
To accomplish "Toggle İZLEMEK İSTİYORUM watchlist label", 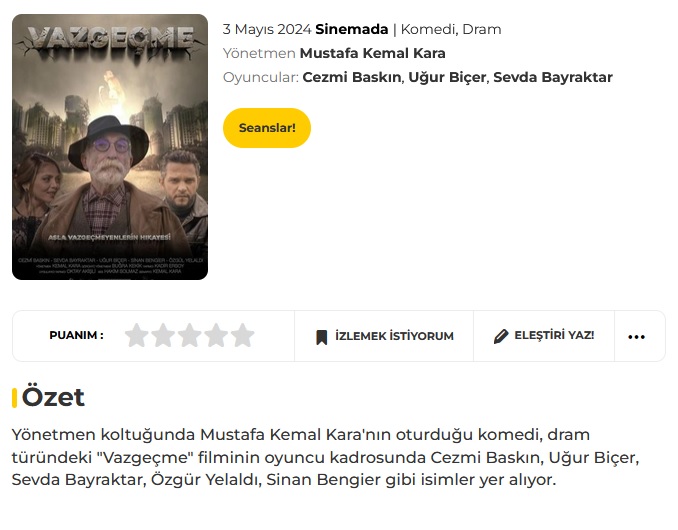I will 394,336.
